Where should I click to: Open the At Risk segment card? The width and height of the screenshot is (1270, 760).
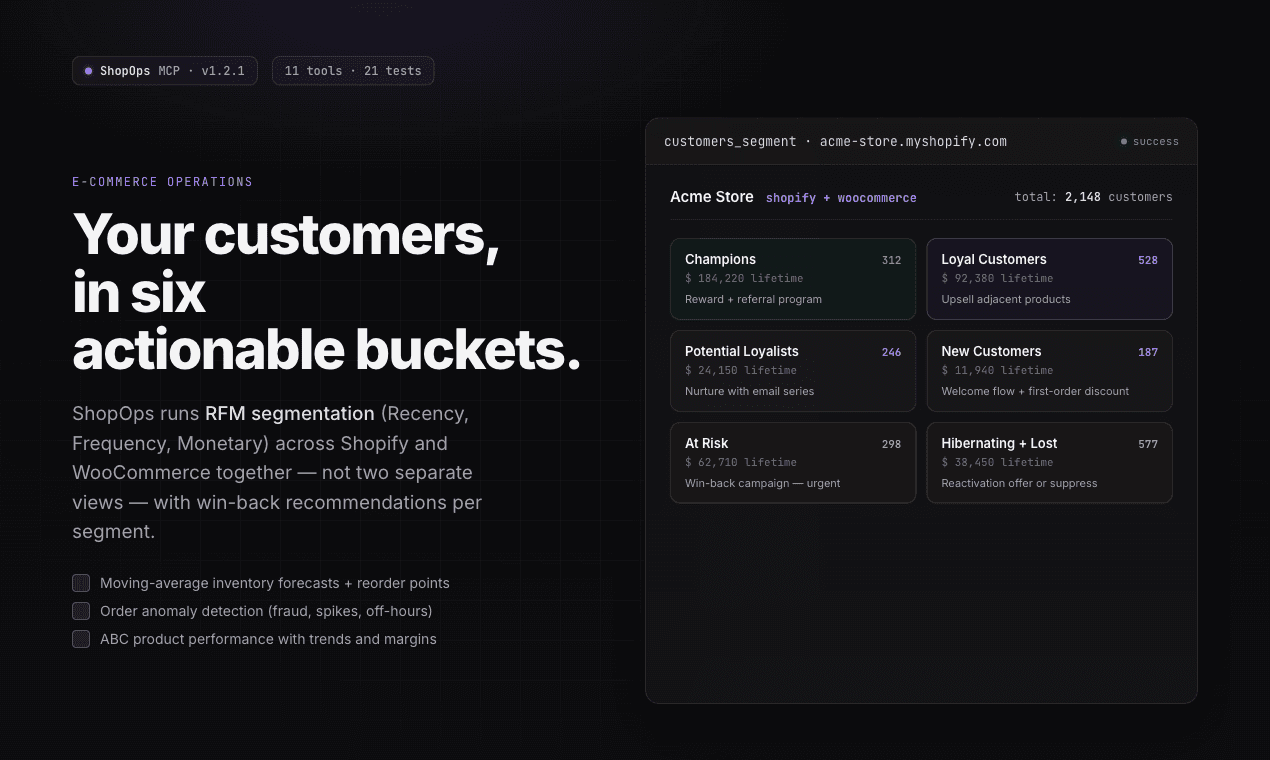pos(792,463)
